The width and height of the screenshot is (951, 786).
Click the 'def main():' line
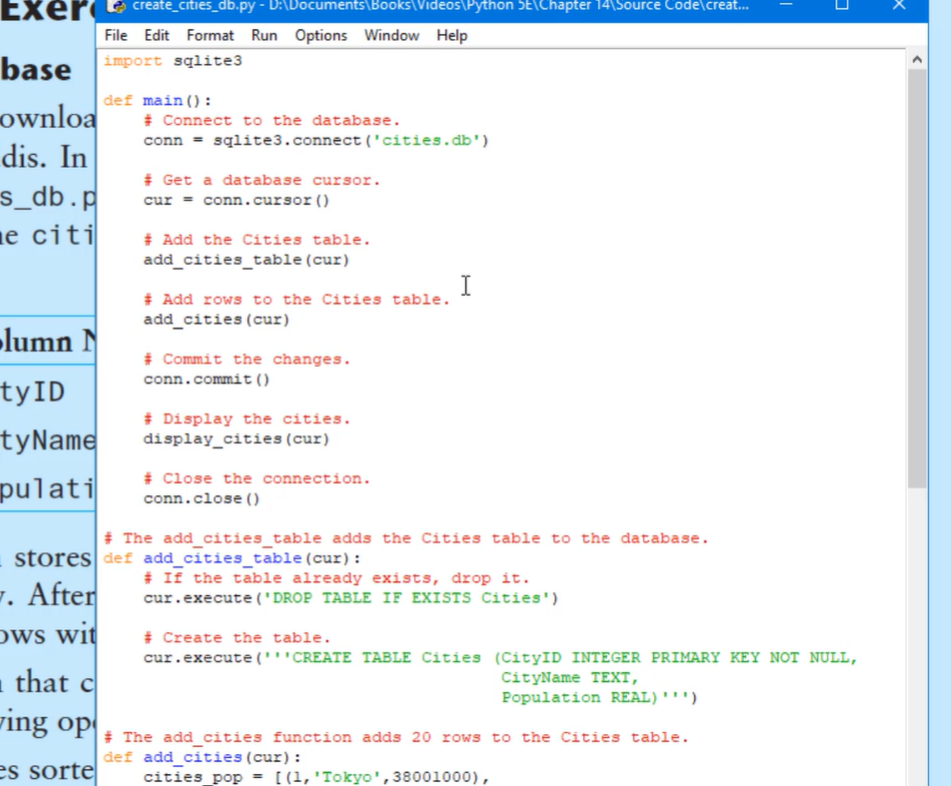[158, 101]
